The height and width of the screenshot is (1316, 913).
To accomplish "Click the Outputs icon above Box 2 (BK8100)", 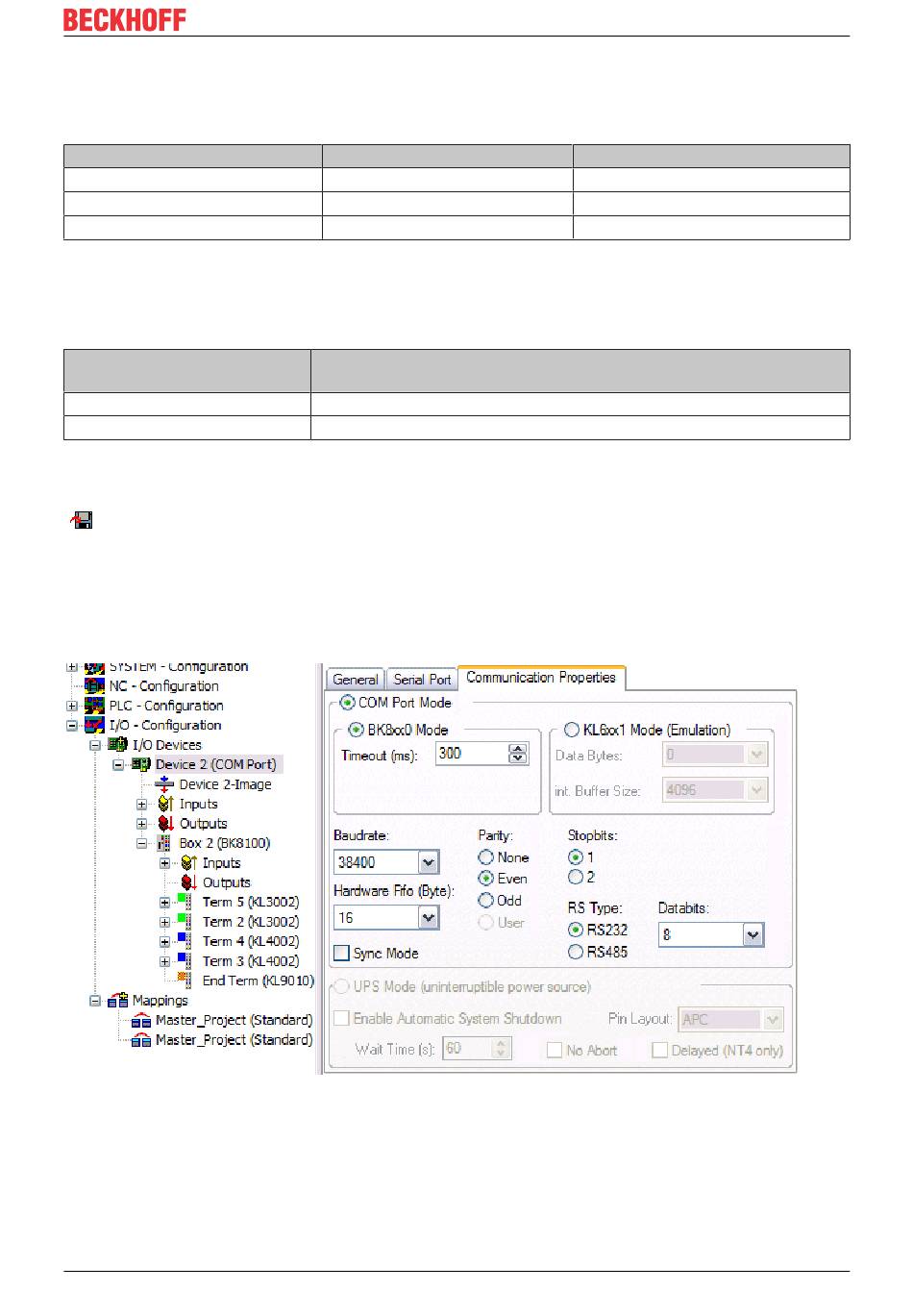I will click(165, 824).
